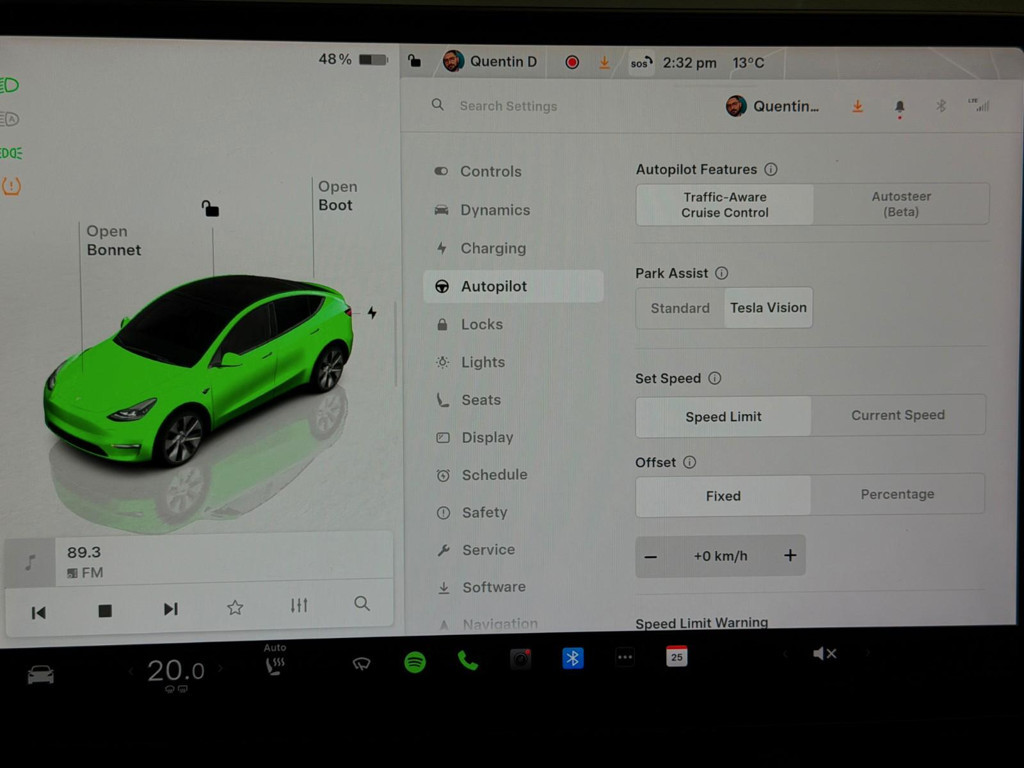Click the Search Settings field
This screenshot has width=1024, height=768.
510,106
